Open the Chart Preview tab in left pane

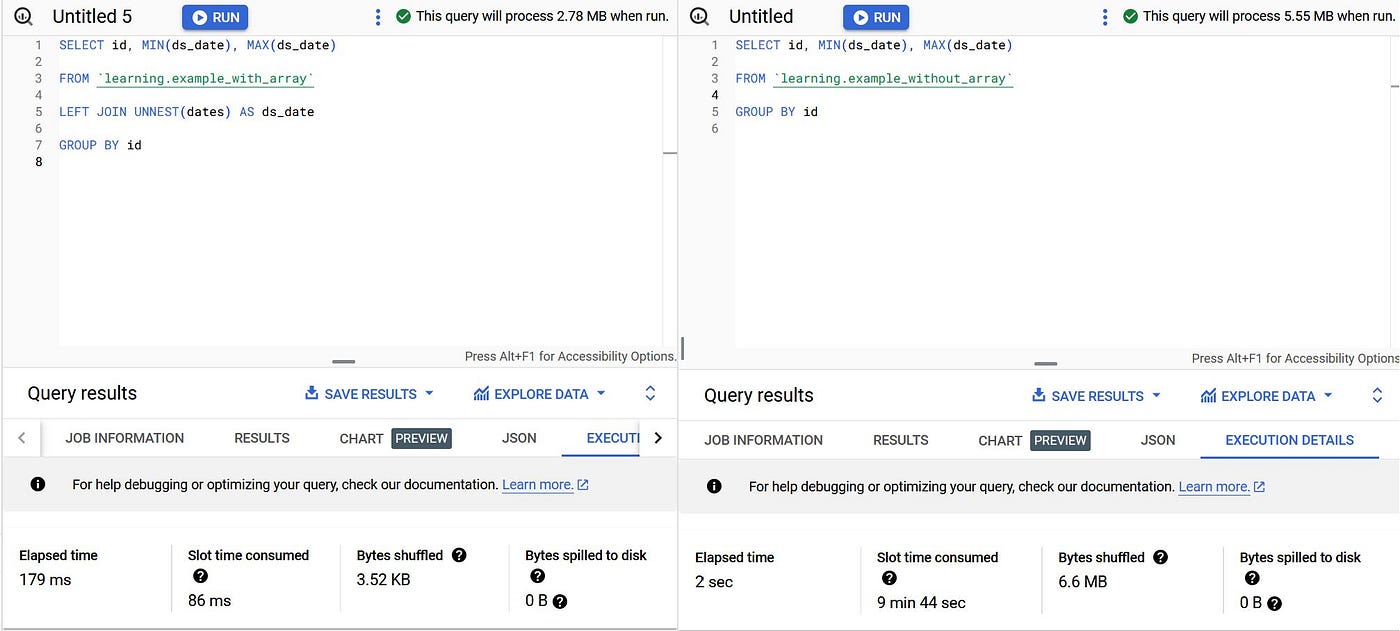coord(395,438)
